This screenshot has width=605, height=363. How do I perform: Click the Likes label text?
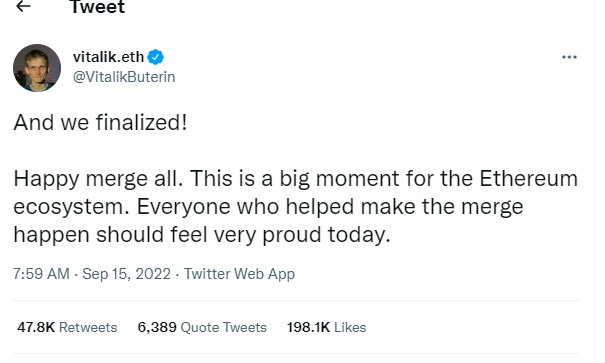[350, 327]
